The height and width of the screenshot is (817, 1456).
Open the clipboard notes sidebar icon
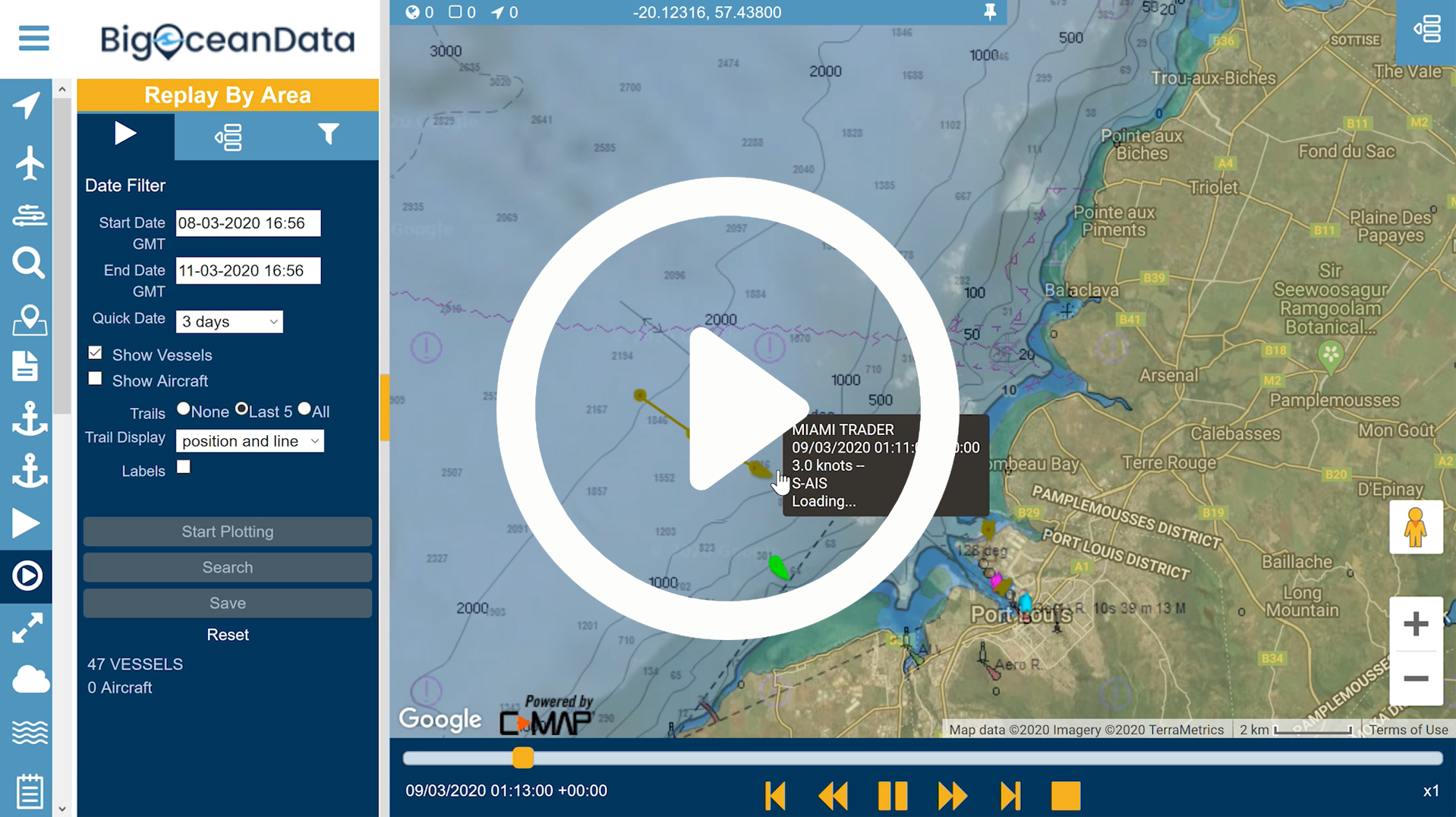(29, 791)
